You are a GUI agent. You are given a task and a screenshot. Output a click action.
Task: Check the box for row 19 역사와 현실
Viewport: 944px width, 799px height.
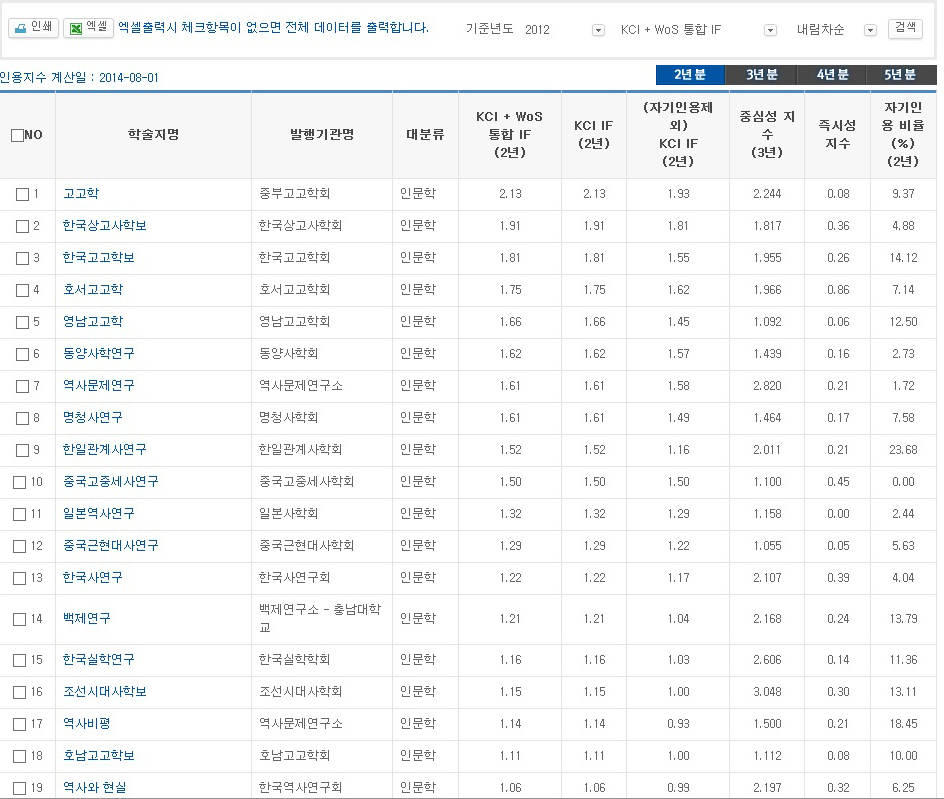pos(20,788)
